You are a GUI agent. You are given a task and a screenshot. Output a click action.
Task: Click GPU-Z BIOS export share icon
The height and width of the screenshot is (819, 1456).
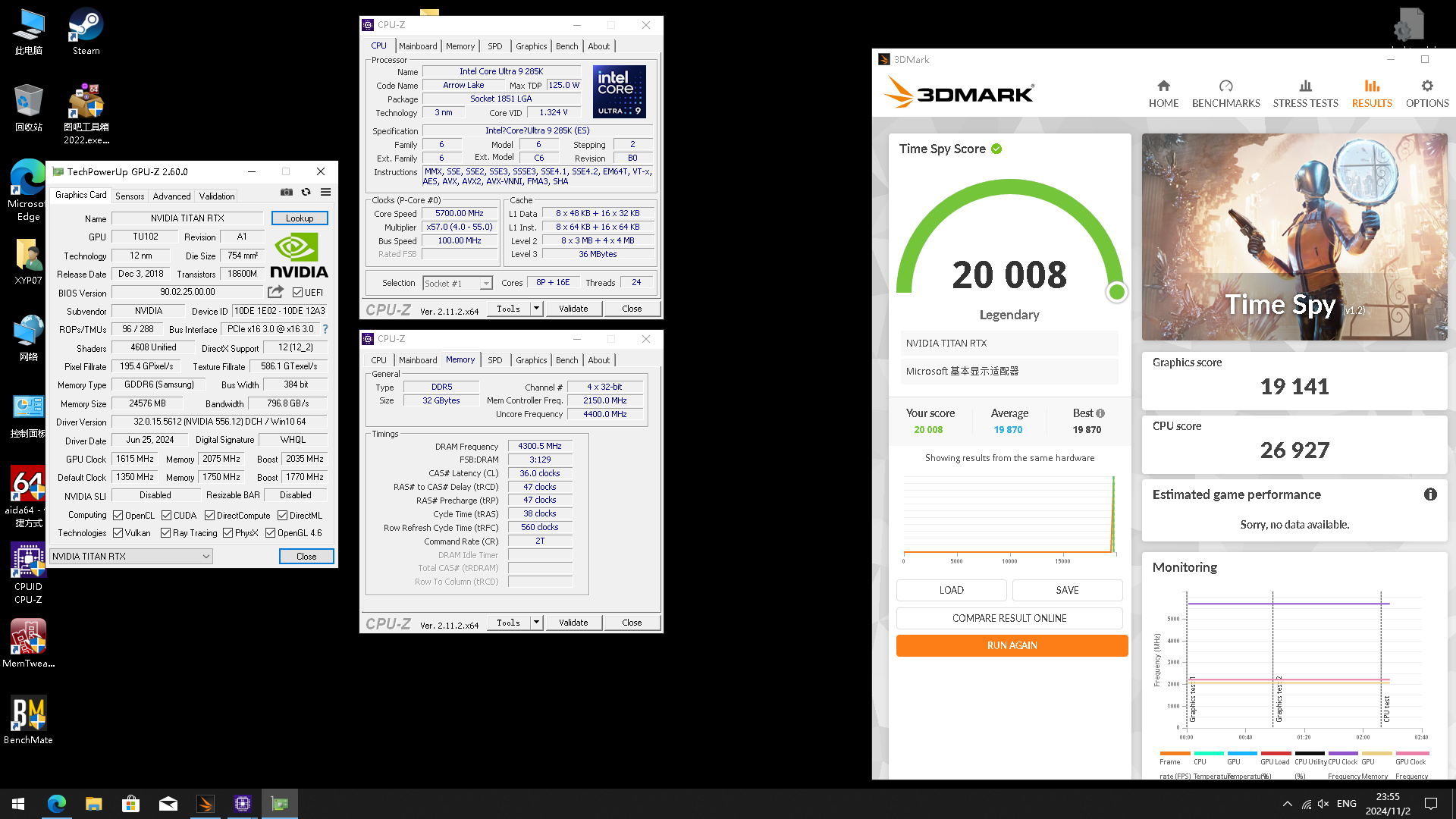tap(275, 292)
